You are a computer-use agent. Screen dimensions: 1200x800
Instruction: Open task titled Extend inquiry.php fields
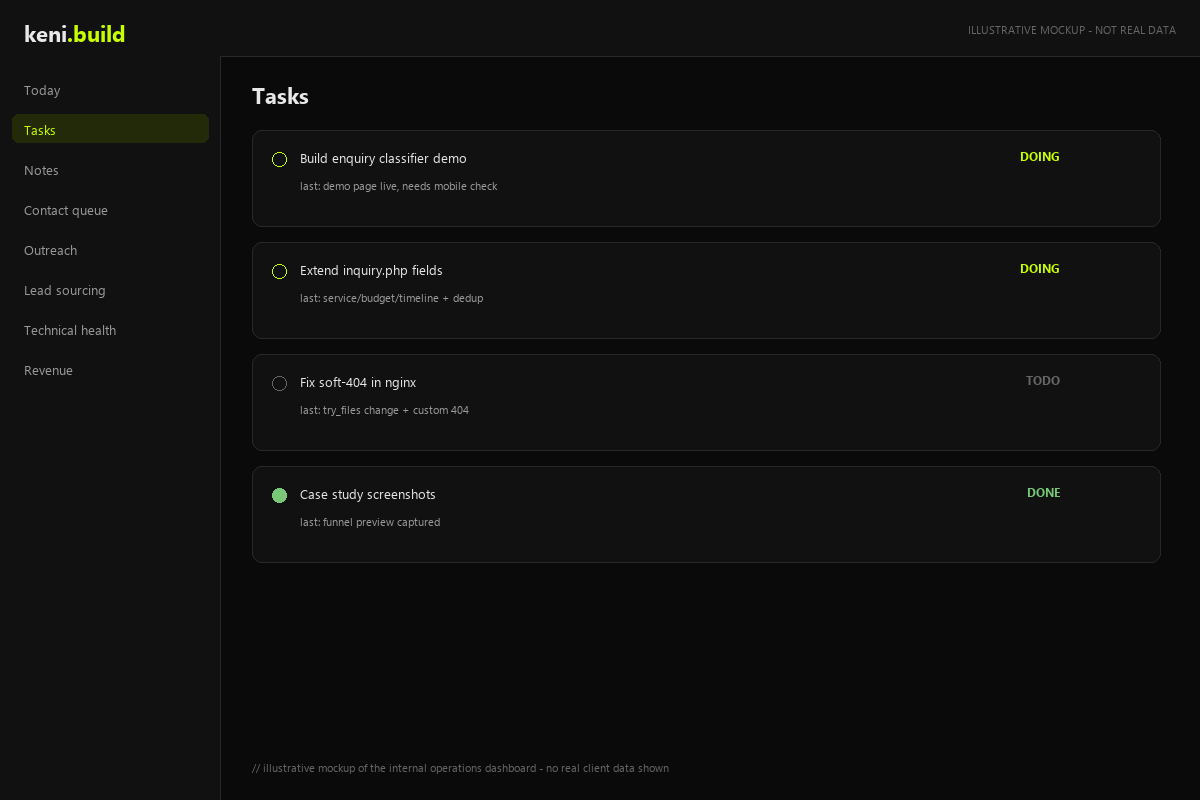[371, 271]
